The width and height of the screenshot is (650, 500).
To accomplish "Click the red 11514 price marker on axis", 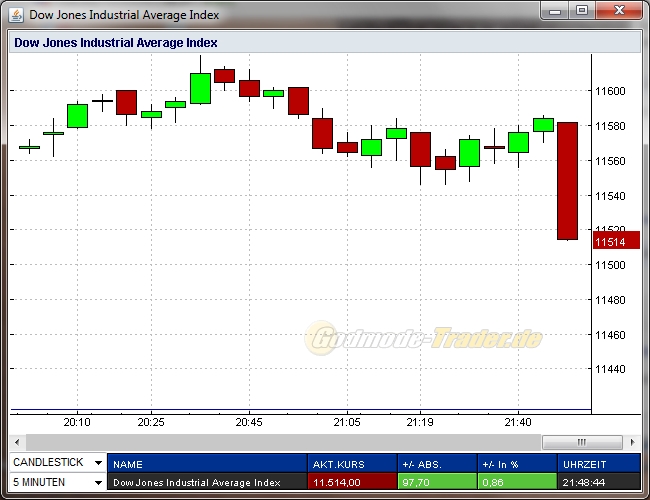I will click(616, 241).
